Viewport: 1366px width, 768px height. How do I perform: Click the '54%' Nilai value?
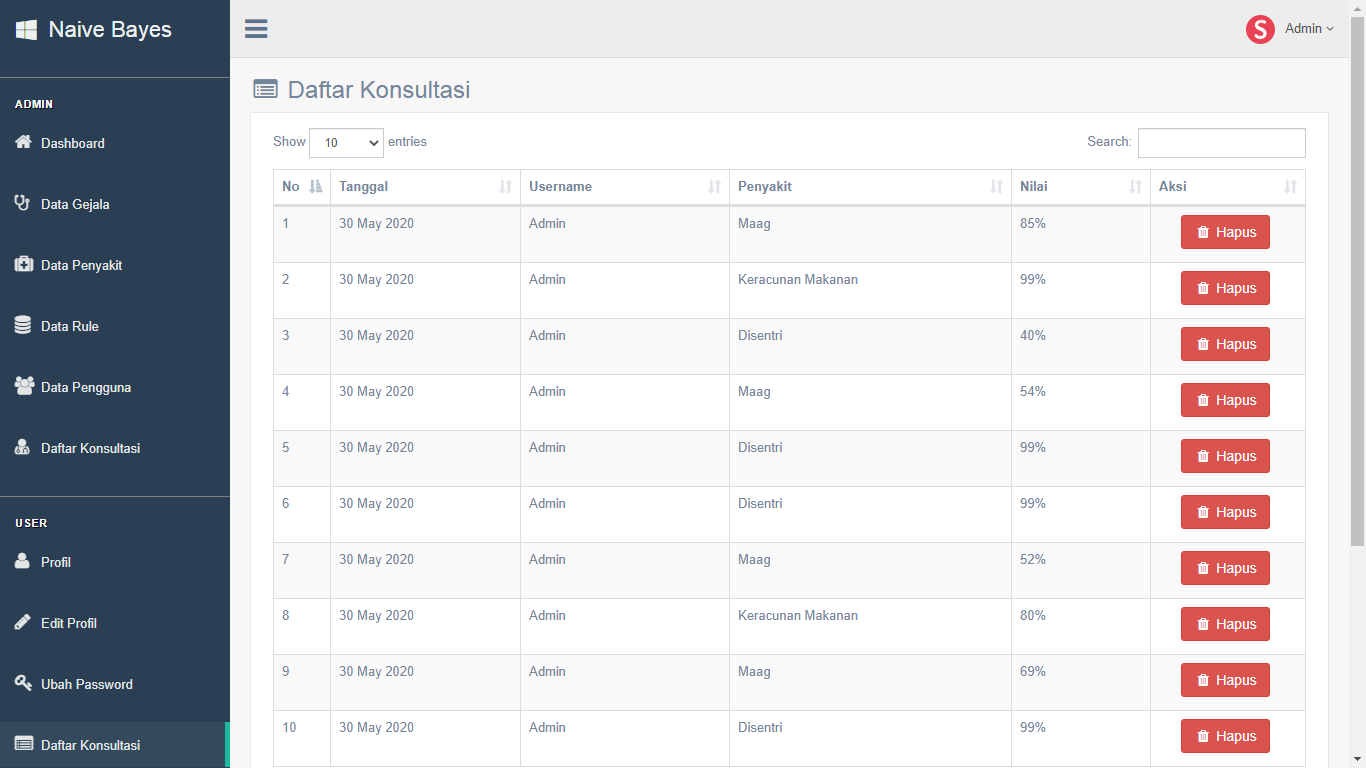pyautogui.click(x=1033, y=391)
